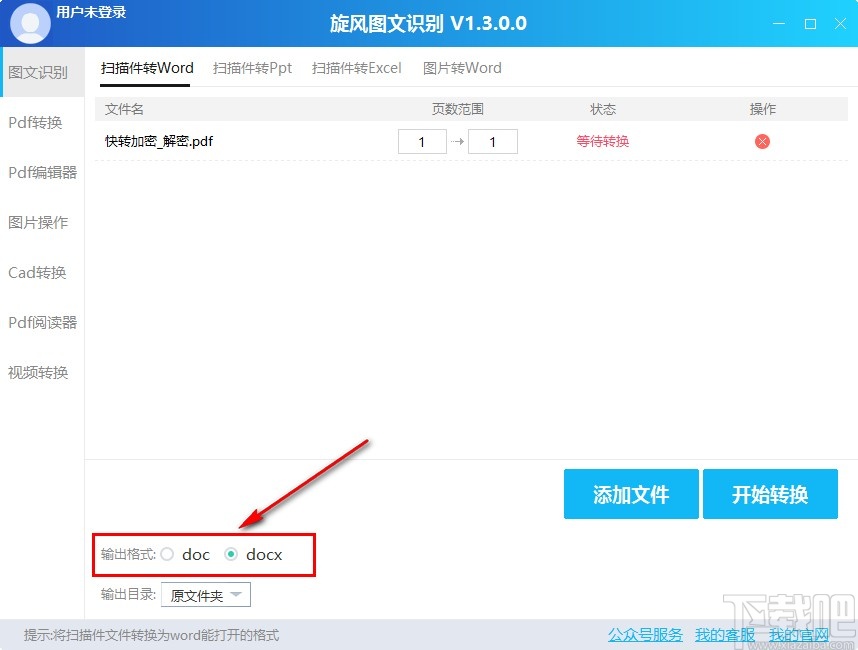Open the Pdf转换 sidebar section
This screenshot has width=858, height=650.
point(38,122)
